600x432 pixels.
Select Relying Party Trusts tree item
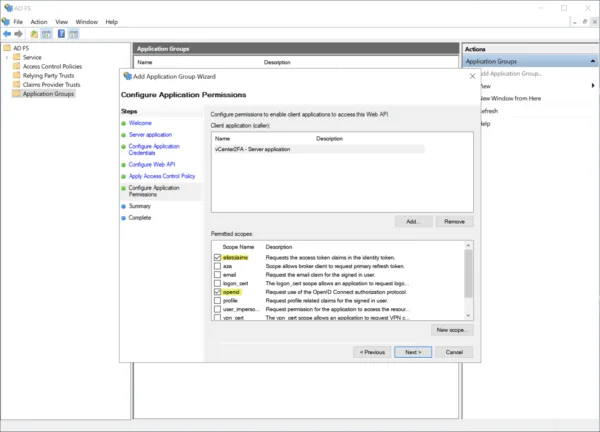pyautogui.click(x=49, y=75)
